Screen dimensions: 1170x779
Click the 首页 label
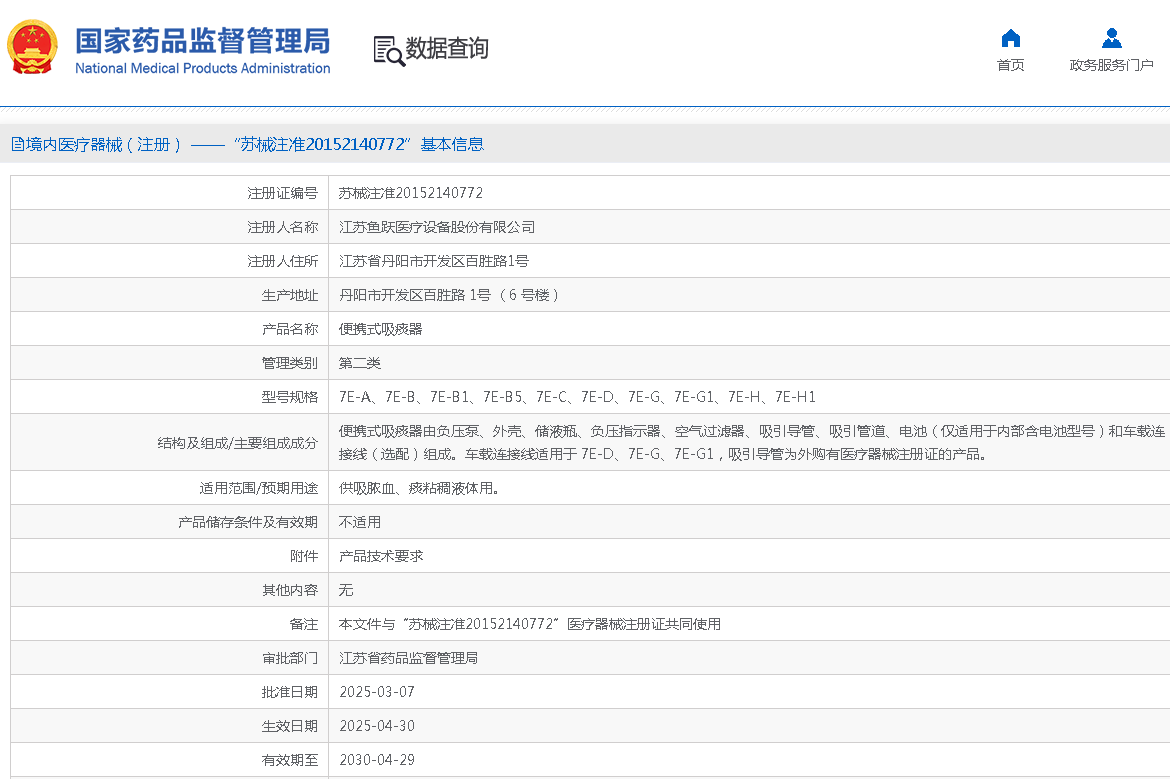click(x=1010, y=65)
